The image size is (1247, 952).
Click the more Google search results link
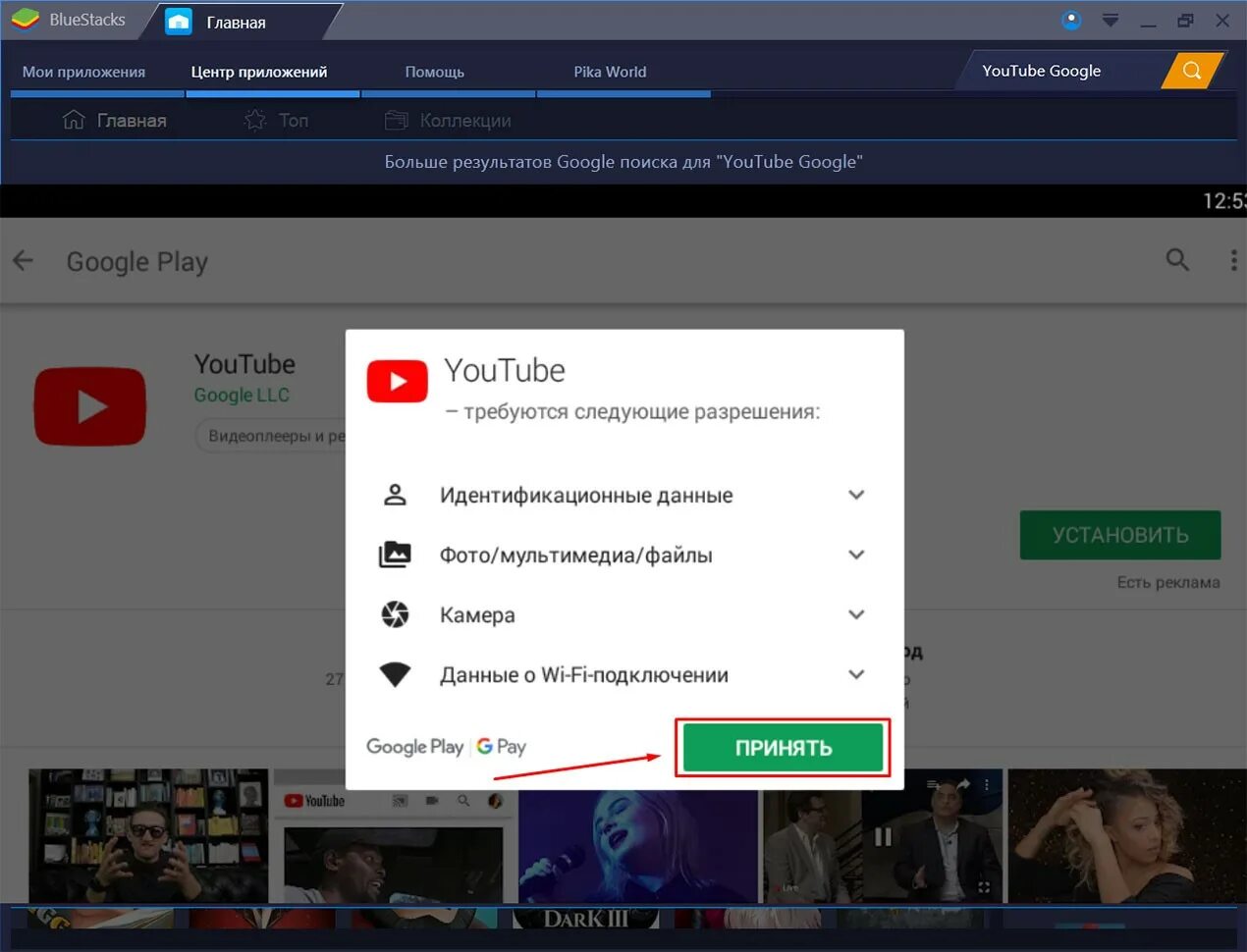[623, 162]
